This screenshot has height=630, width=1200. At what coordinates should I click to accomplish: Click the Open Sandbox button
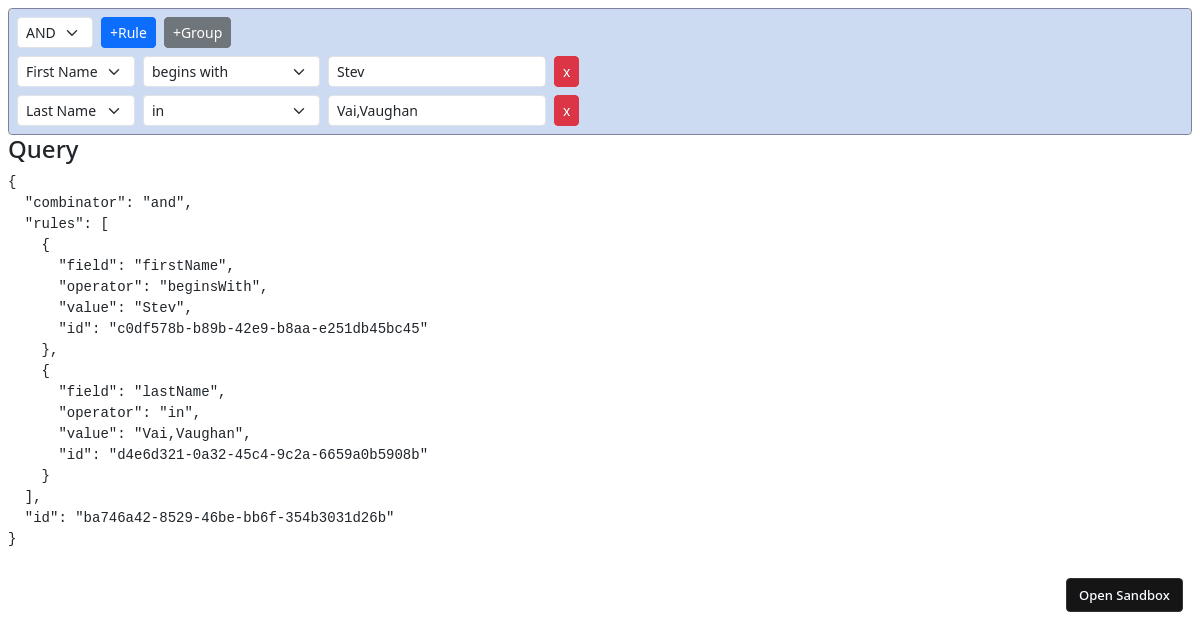tap(1124, 594)
